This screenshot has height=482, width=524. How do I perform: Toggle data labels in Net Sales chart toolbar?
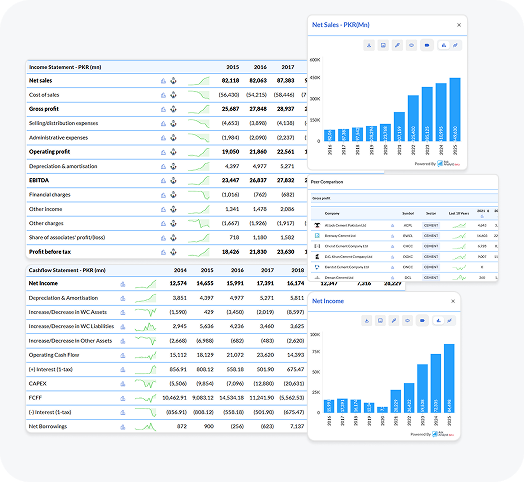click(427, 45)
